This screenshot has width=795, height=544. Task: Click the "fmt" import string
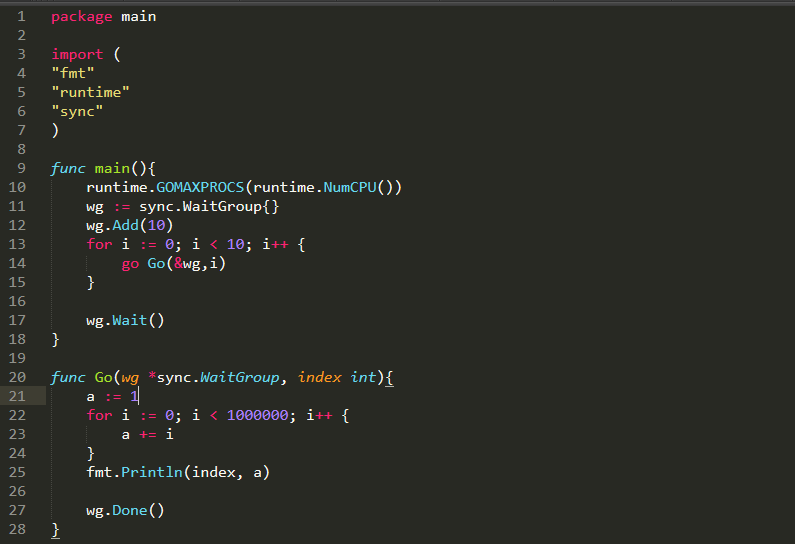(x=73, y=73)
